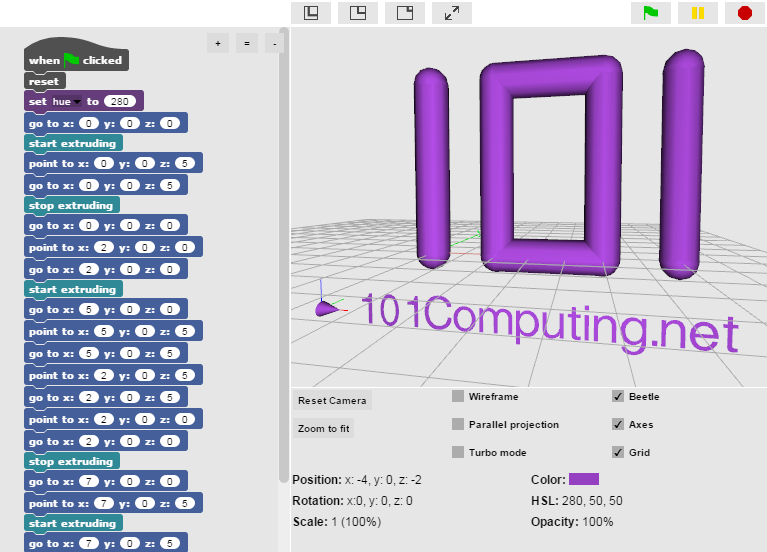Click the green flag run button
Screen dimensions: 767x552
[651, 13]
